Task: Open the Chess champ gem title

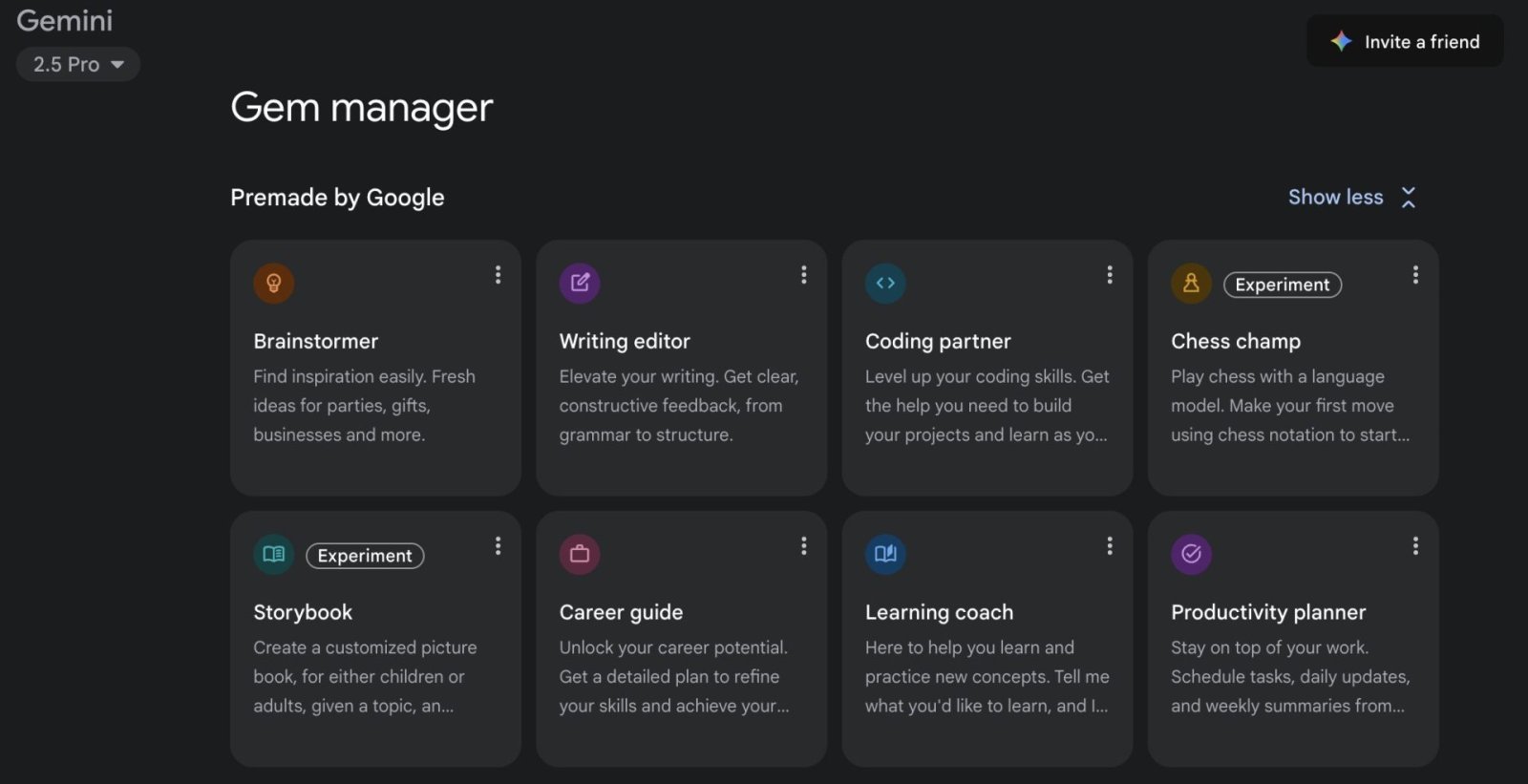Action: (x=1236, y=341)
